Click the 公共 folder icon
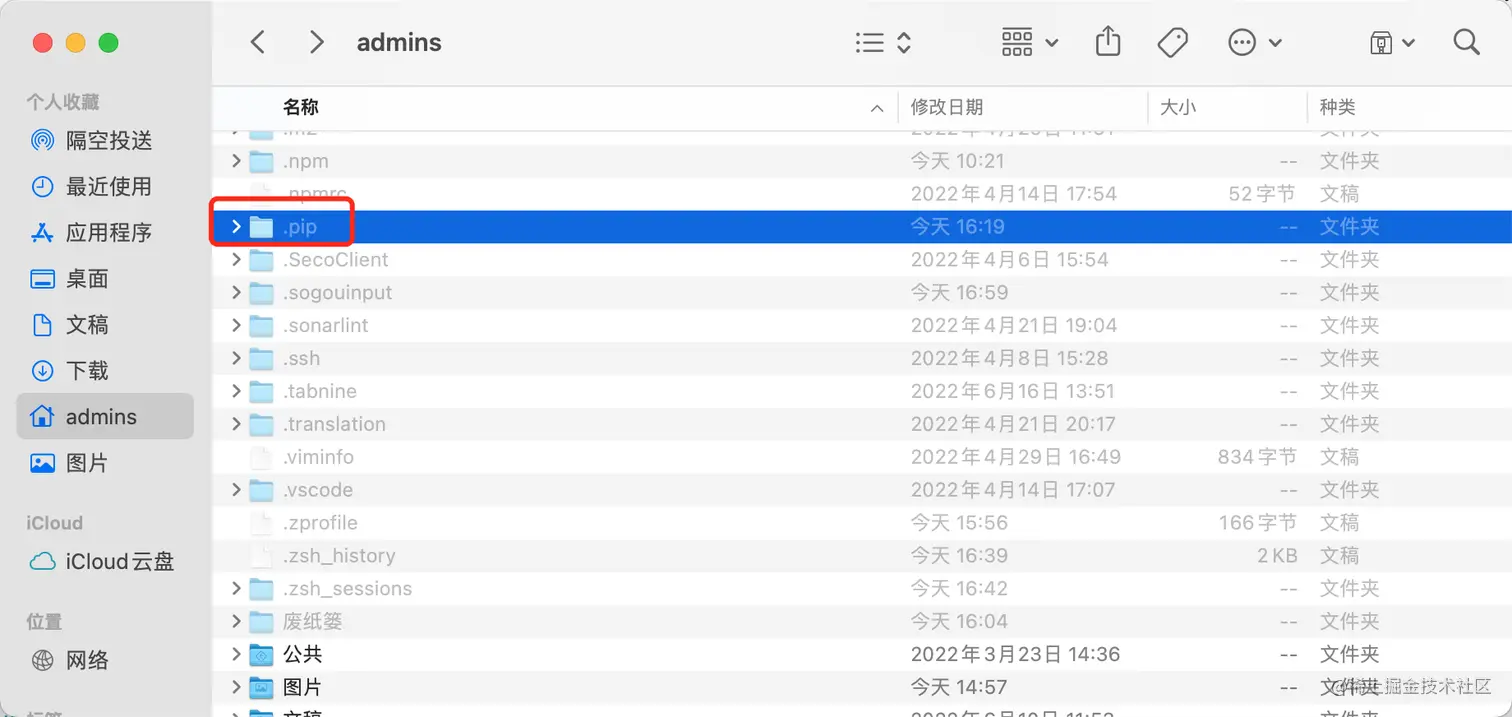Viewport: 1512px width, 717px height. pyautogui.click(x=261, y=655)
